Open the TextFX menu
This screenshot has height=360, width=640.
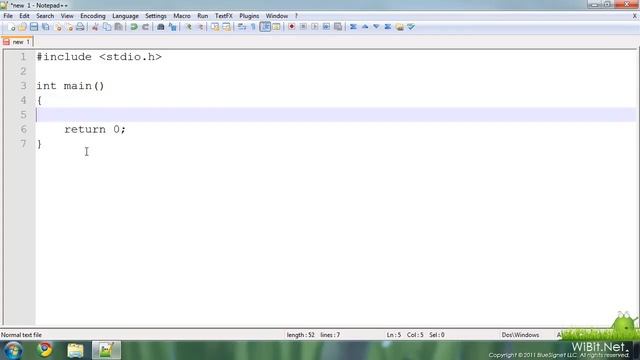click(x=224, y=16)
